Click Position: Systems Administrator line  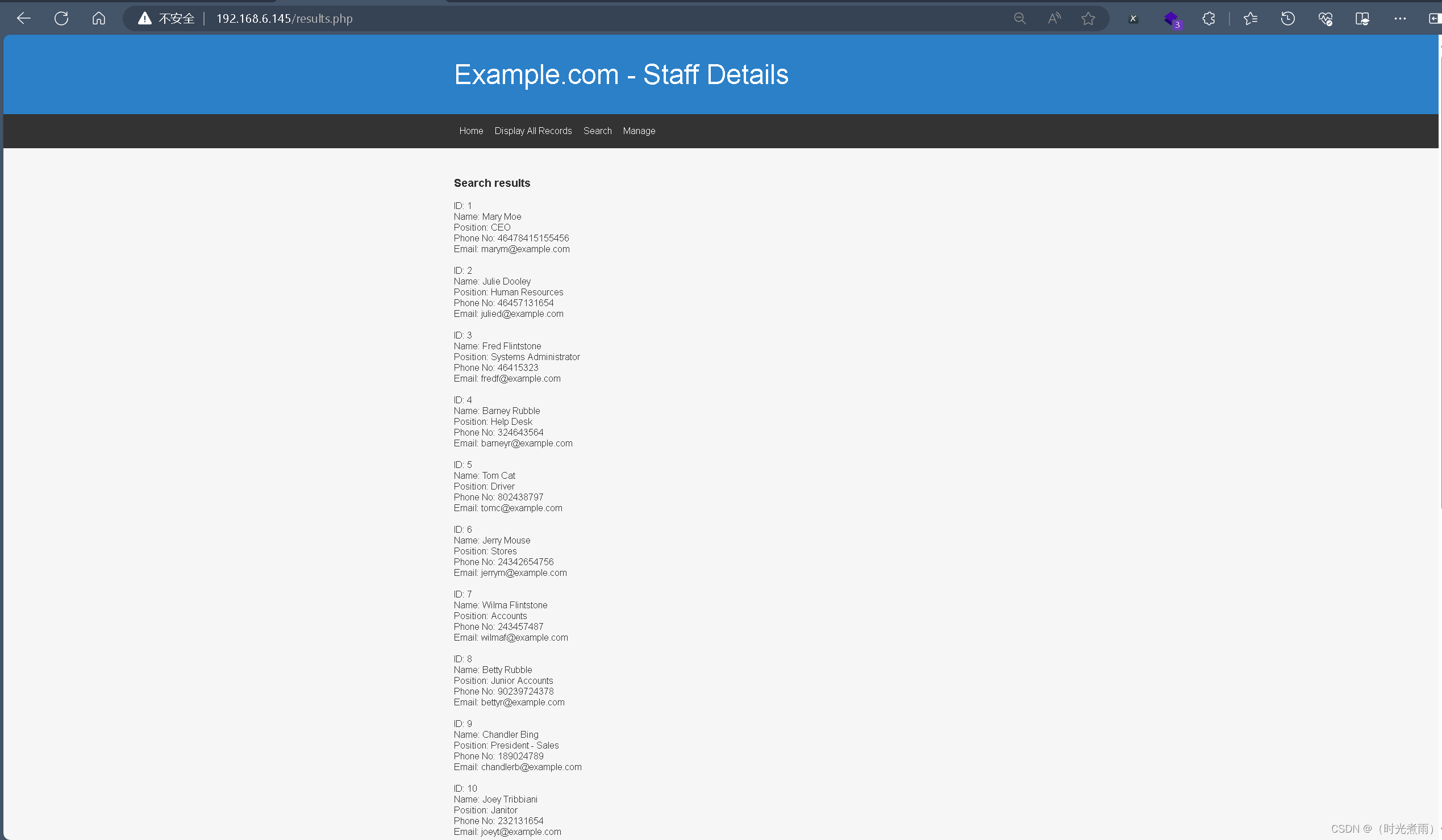pyautogui.click(x=516, y=357)
